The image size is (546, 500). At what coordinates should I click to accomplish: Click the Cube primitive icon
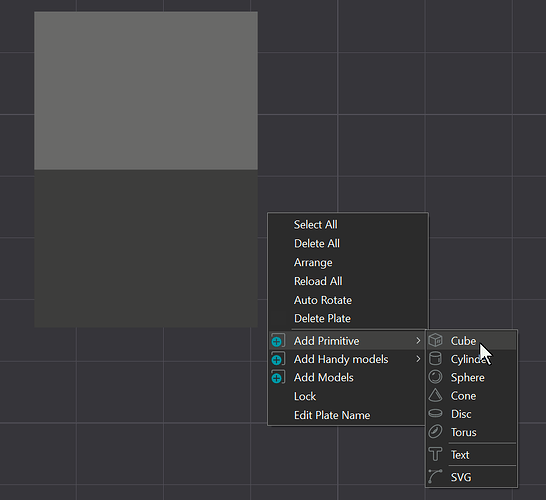(x=435, y=340)
